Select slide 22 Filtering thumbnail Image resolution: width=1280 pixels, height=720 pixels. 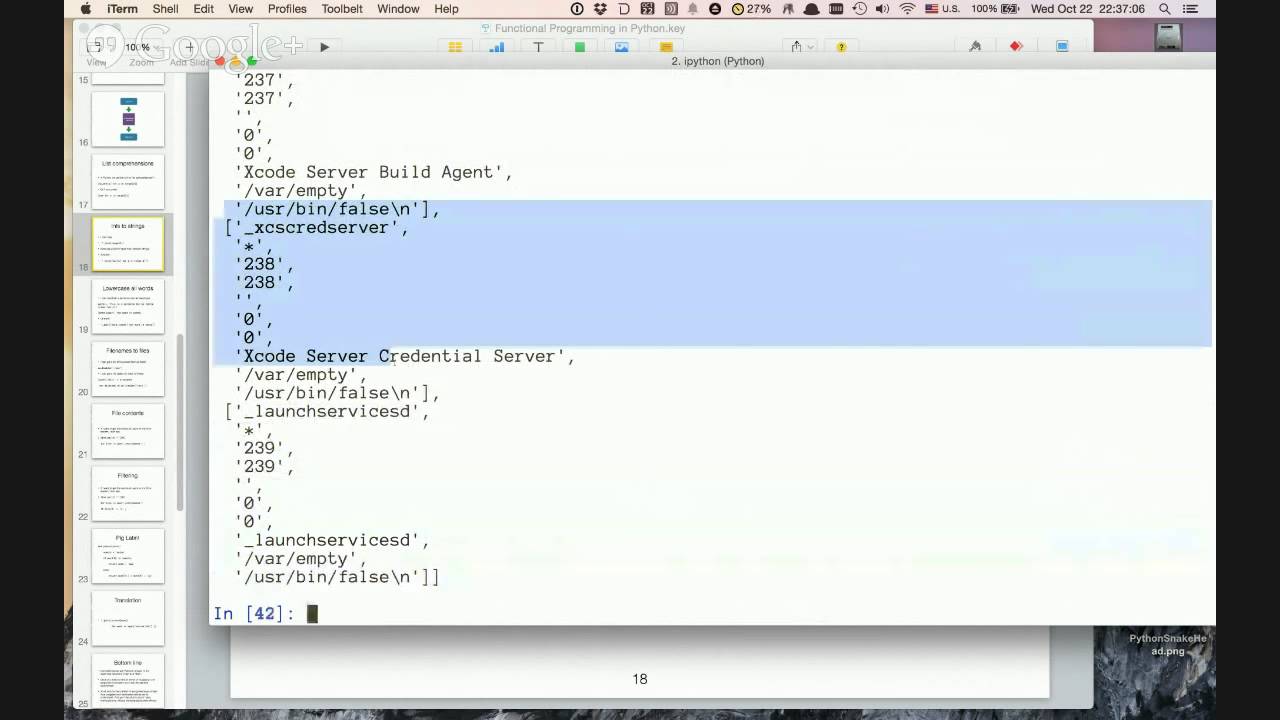[128, 494]
